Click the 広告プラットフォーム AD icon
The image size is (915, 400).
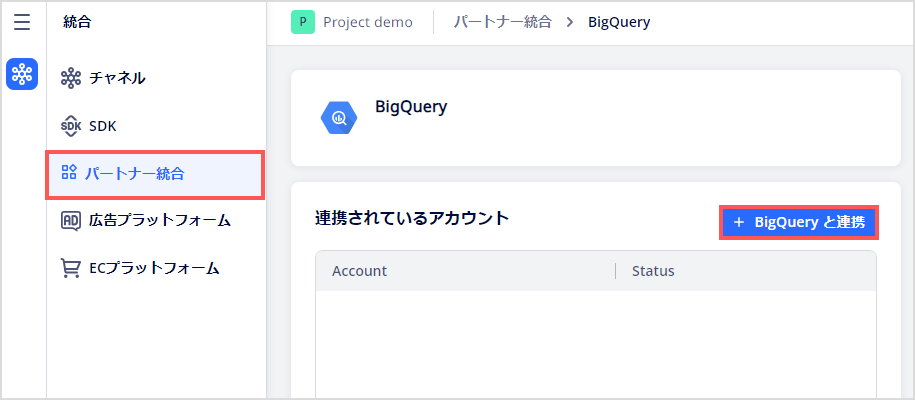pos(71,221)
